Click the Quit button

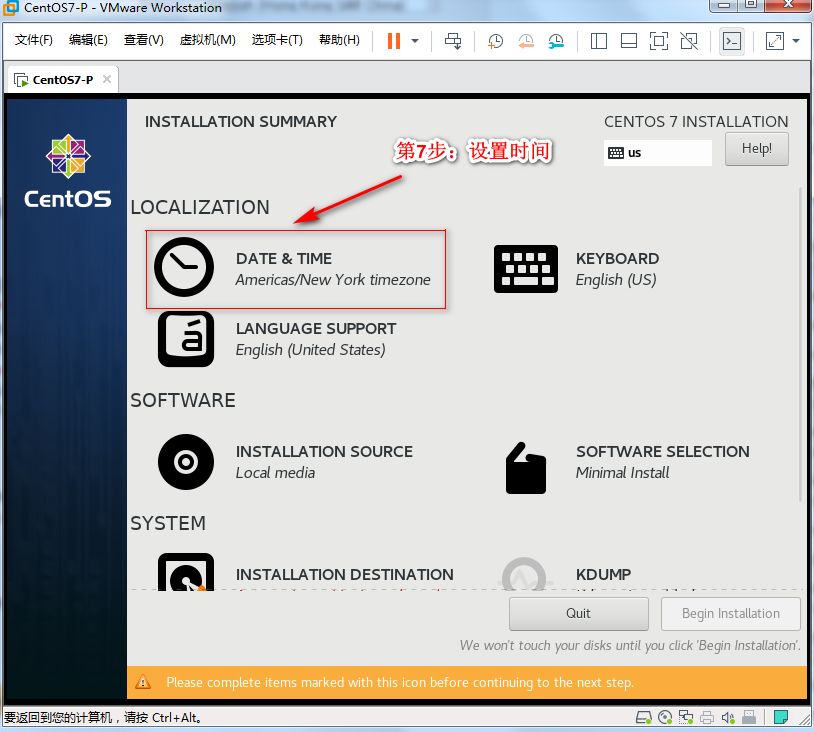click(578, 613)
